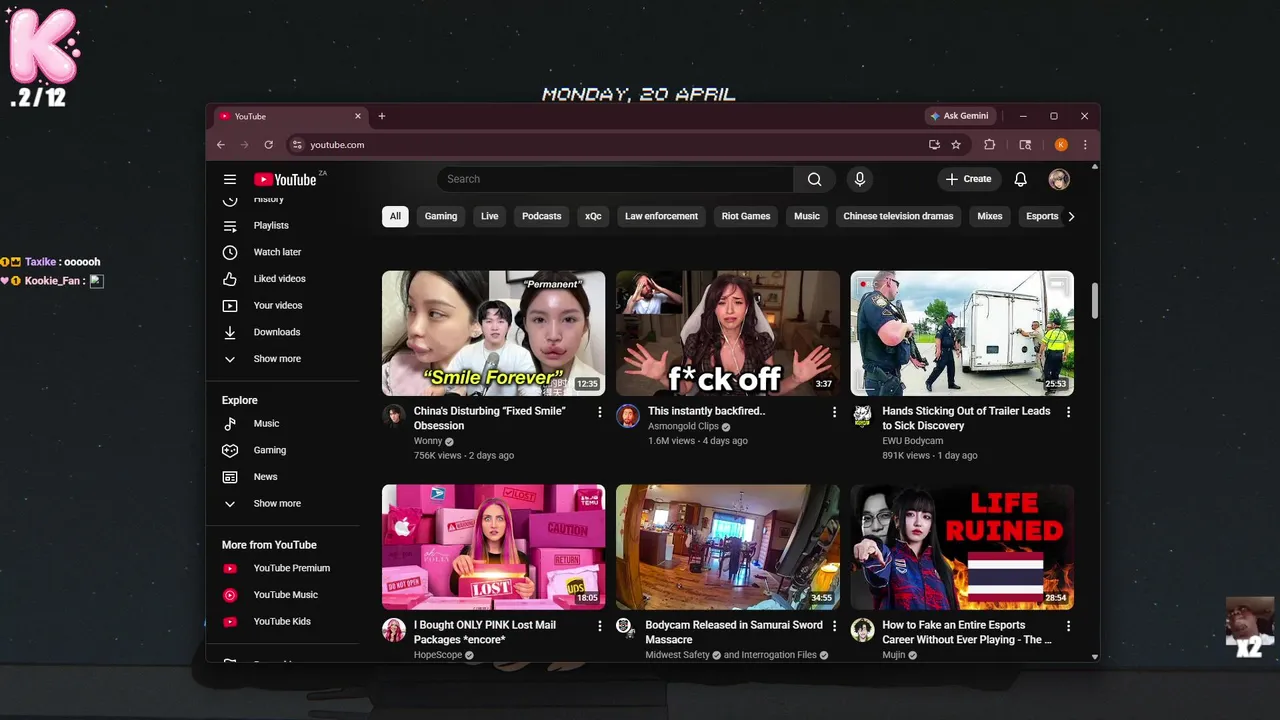1280x720 pixels.
Task: Click the YouTube search input field
Action: [615, 179]
